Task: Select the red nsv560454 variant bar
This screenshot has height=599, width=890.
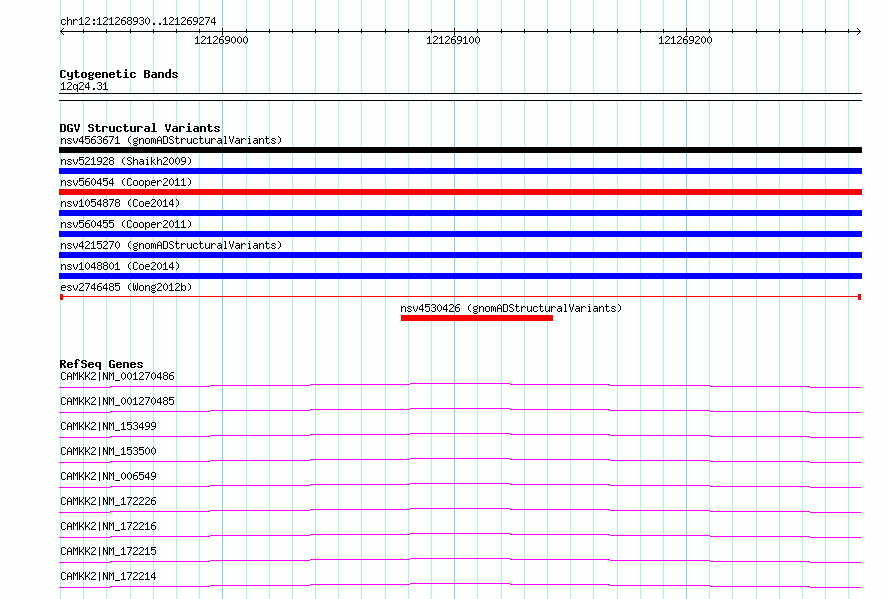Action: click(x=460, y=192)
